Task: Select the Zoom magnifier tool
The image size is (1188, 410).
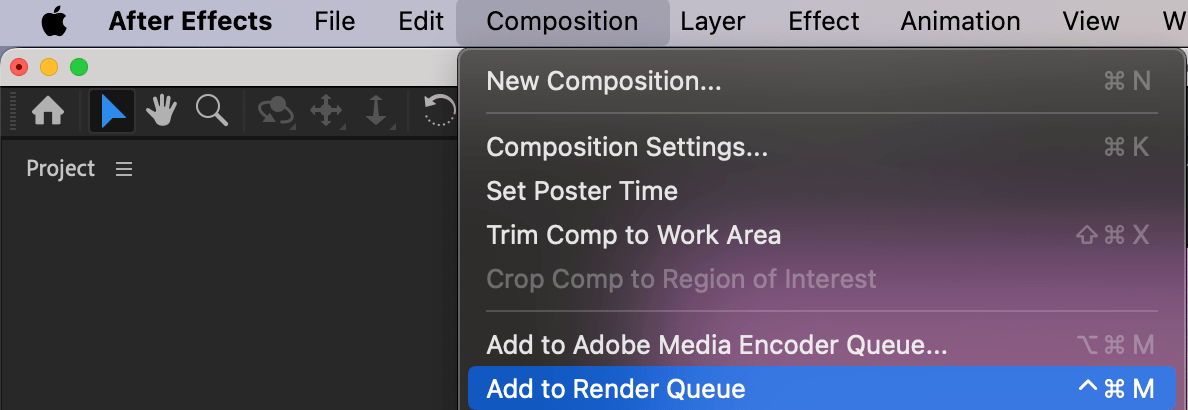Action: click(211, 111)
